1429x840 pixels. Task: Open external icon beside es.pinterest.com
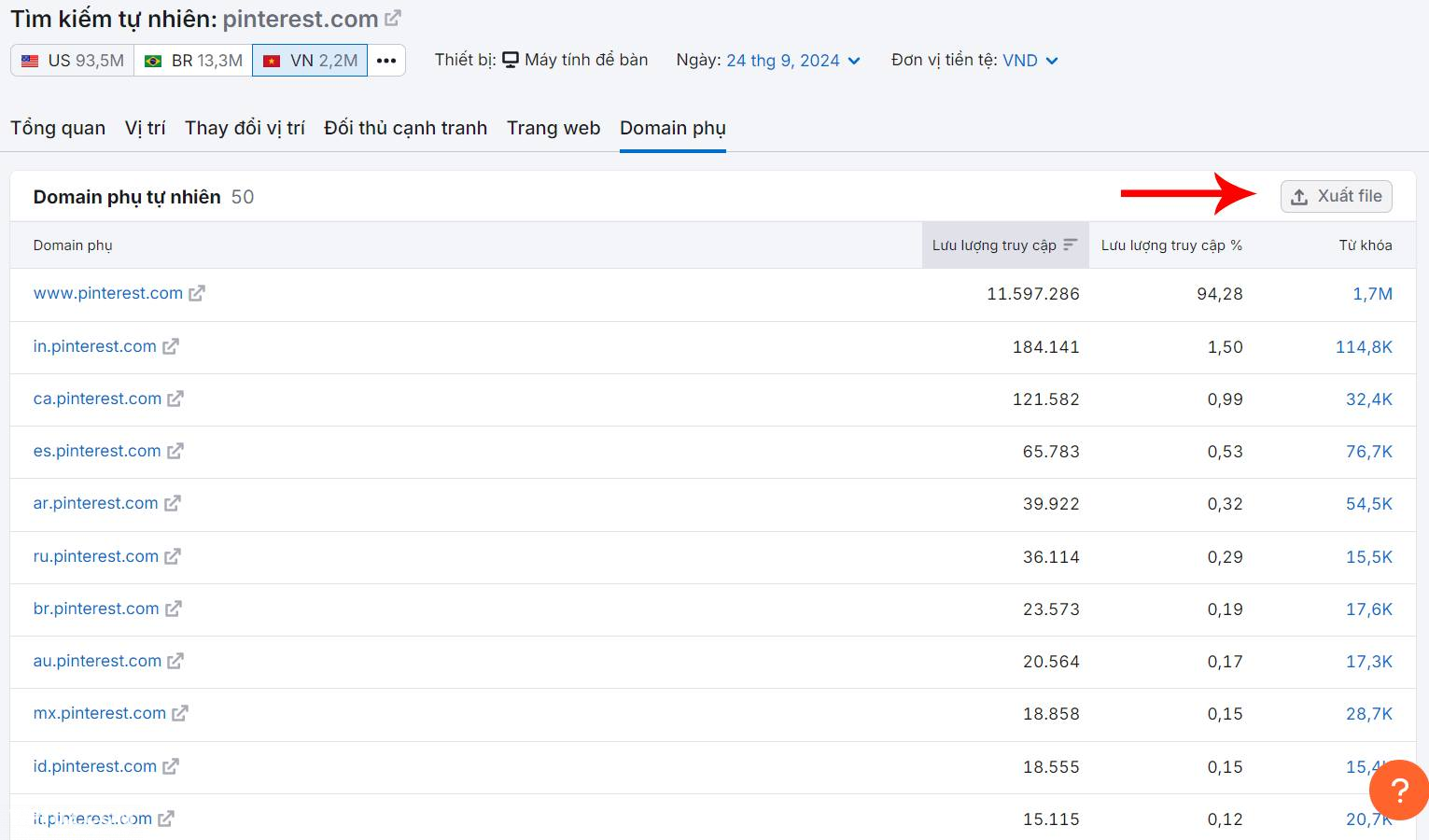[x=175, y=451]
